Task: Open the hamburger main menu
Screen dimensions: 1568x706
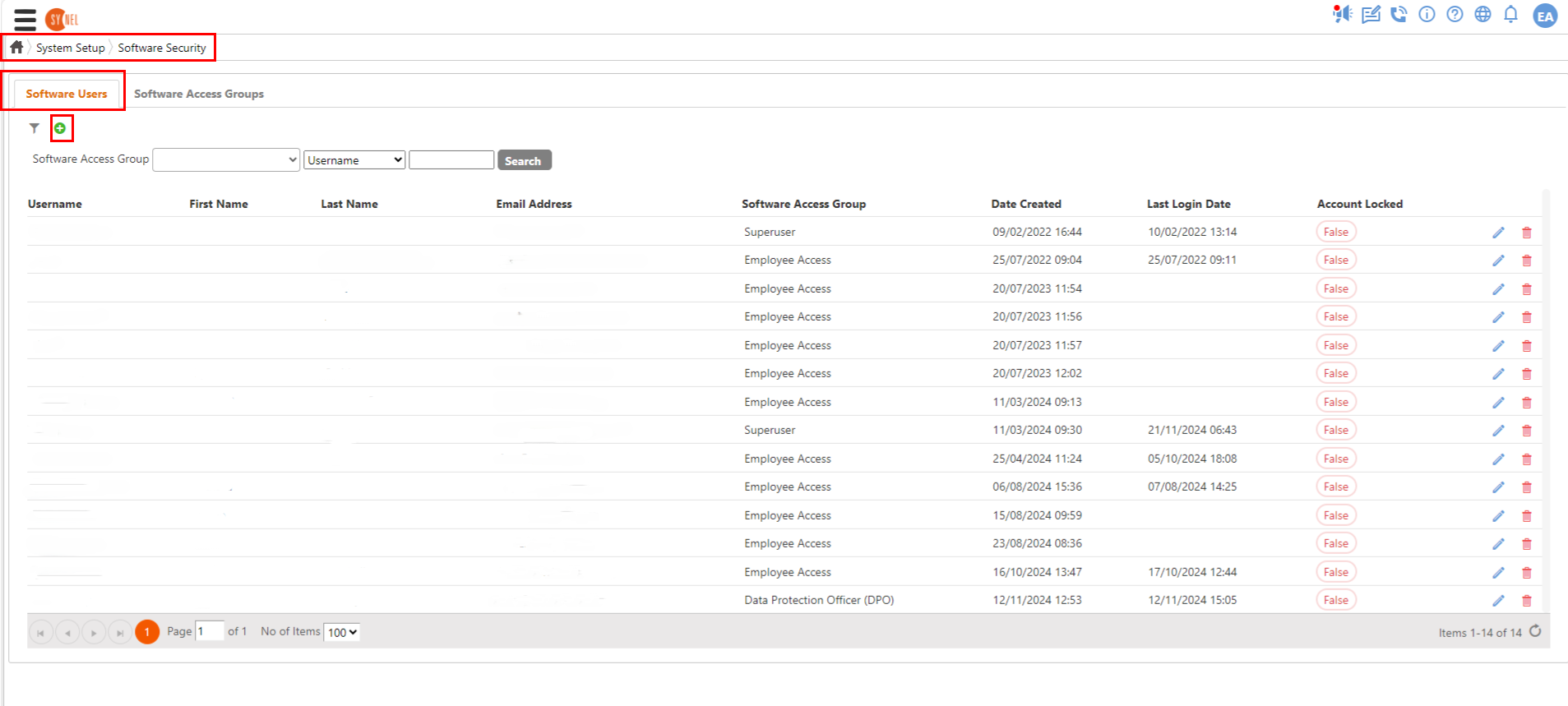Action: [x=25, y=19]
